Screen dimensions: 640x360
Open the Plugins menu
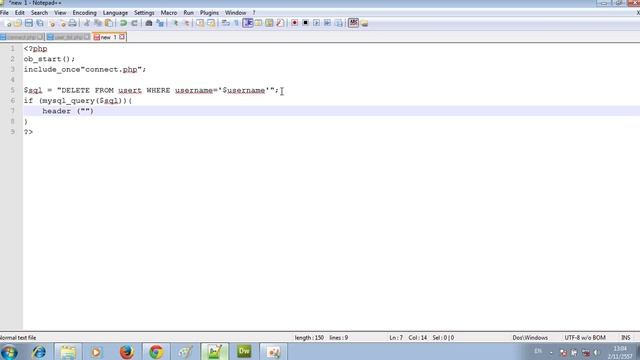click(209, 13)
